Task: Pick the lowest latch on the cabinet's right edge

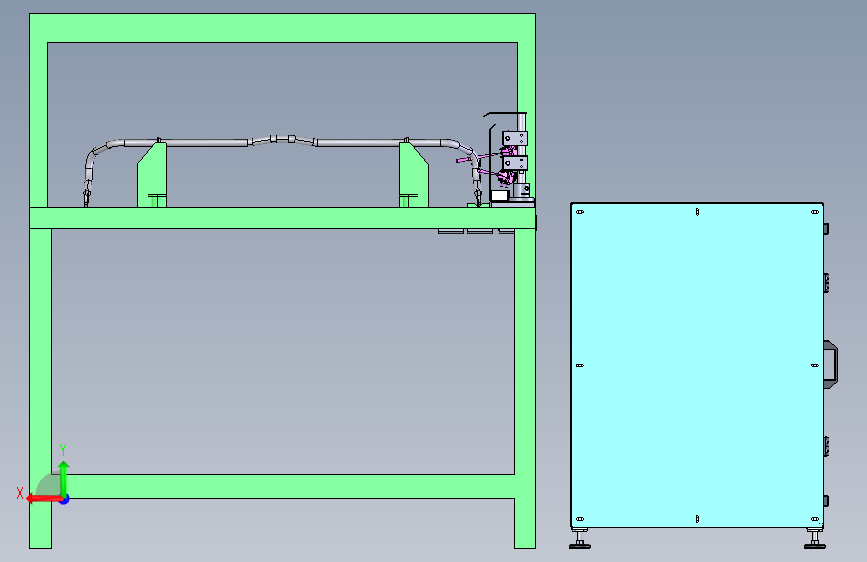Action: tap(826, 501)
